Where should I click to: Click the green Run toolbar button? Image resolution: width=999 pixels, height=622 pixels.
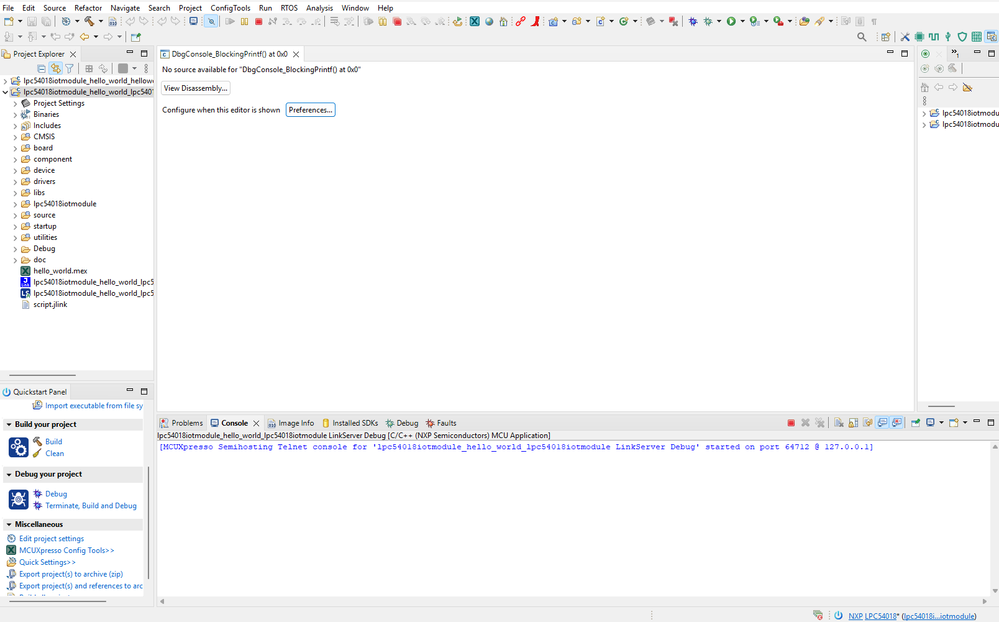731,21
